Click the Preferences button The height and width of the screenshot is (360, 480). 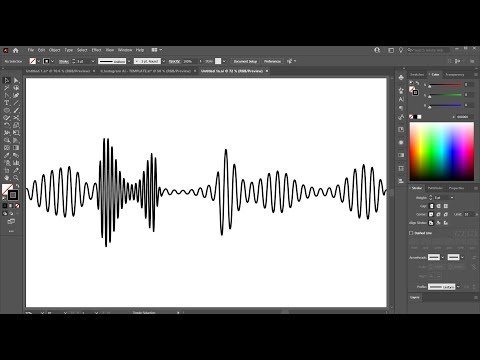pyautogui.click(x=272, y=61)
